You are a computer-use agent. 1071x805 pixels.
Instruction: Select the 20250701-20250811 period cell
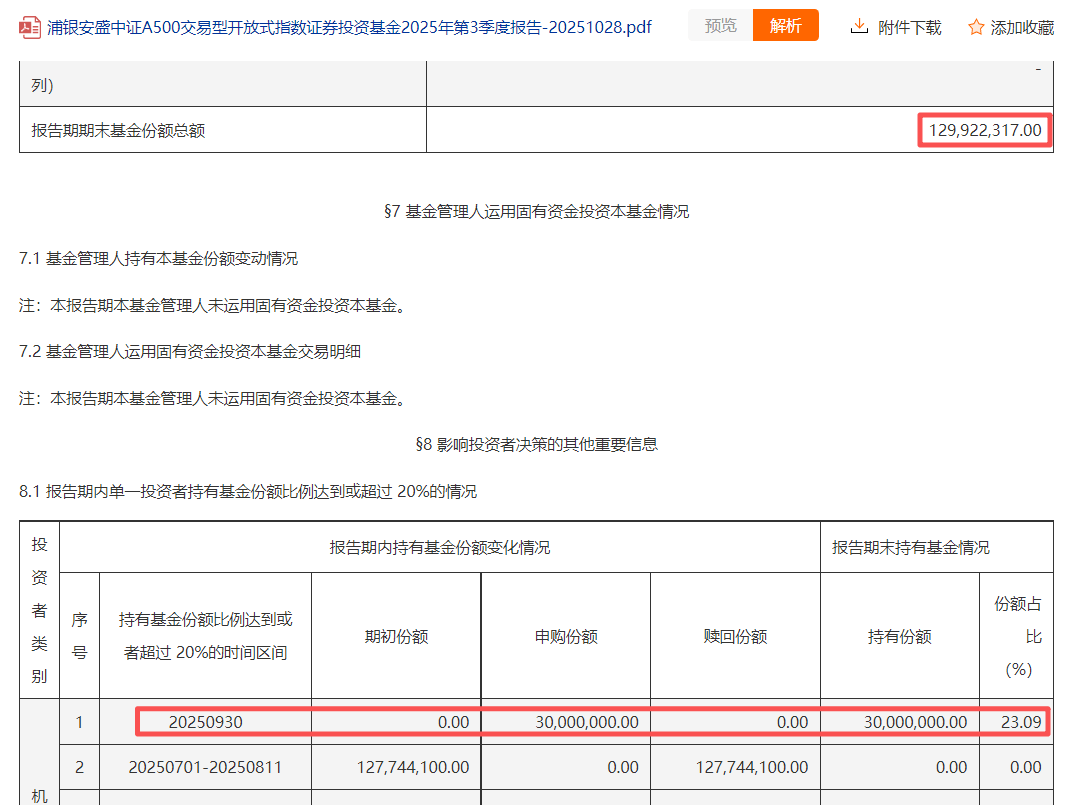[205, 768]
